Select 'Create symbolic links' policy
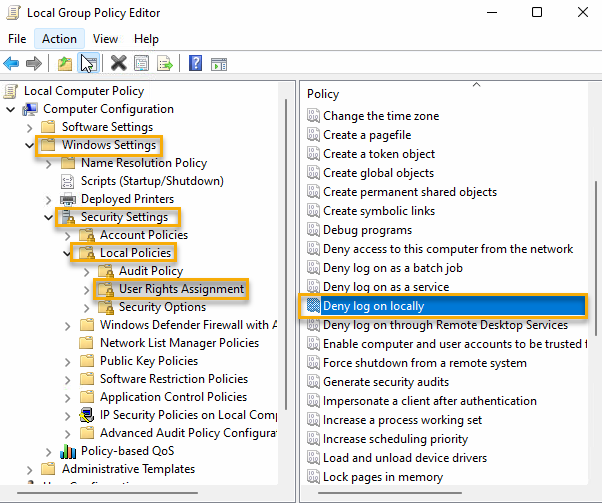This screenshot has width=602, height=503. (379, 211)
